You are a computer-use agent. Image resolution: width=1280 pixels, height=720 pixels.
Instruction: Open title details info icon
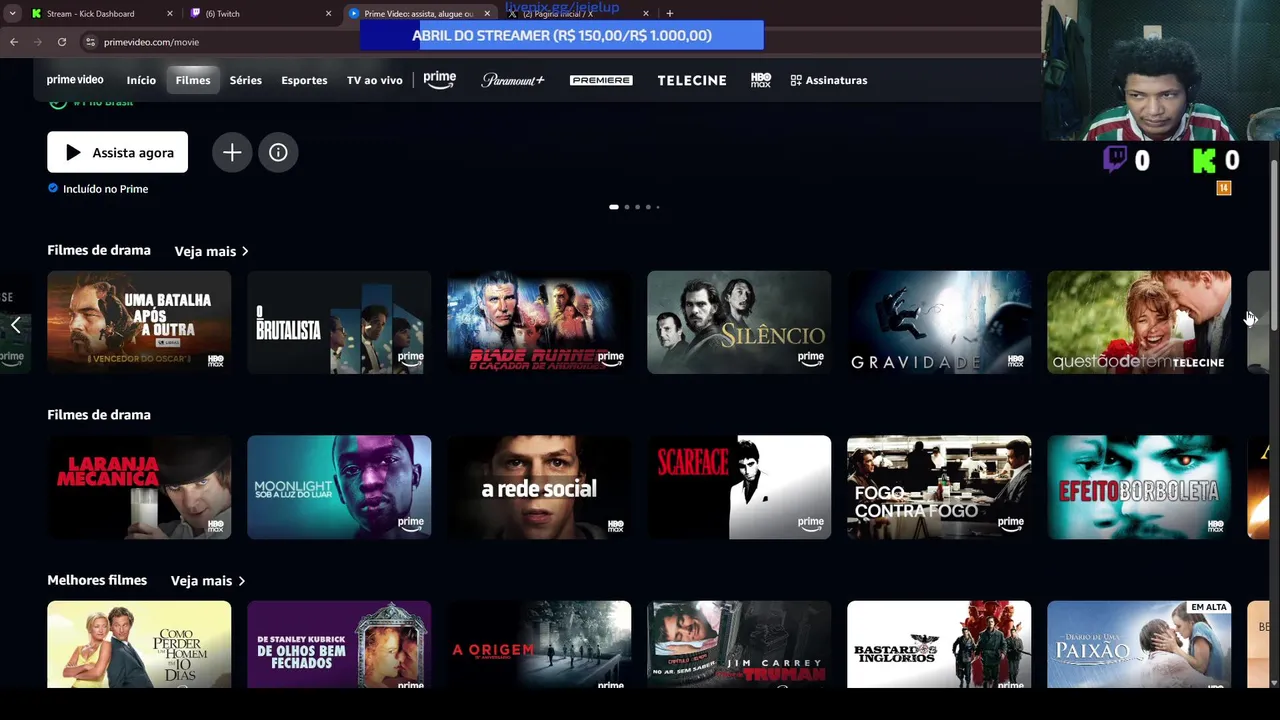coord(278,152)
